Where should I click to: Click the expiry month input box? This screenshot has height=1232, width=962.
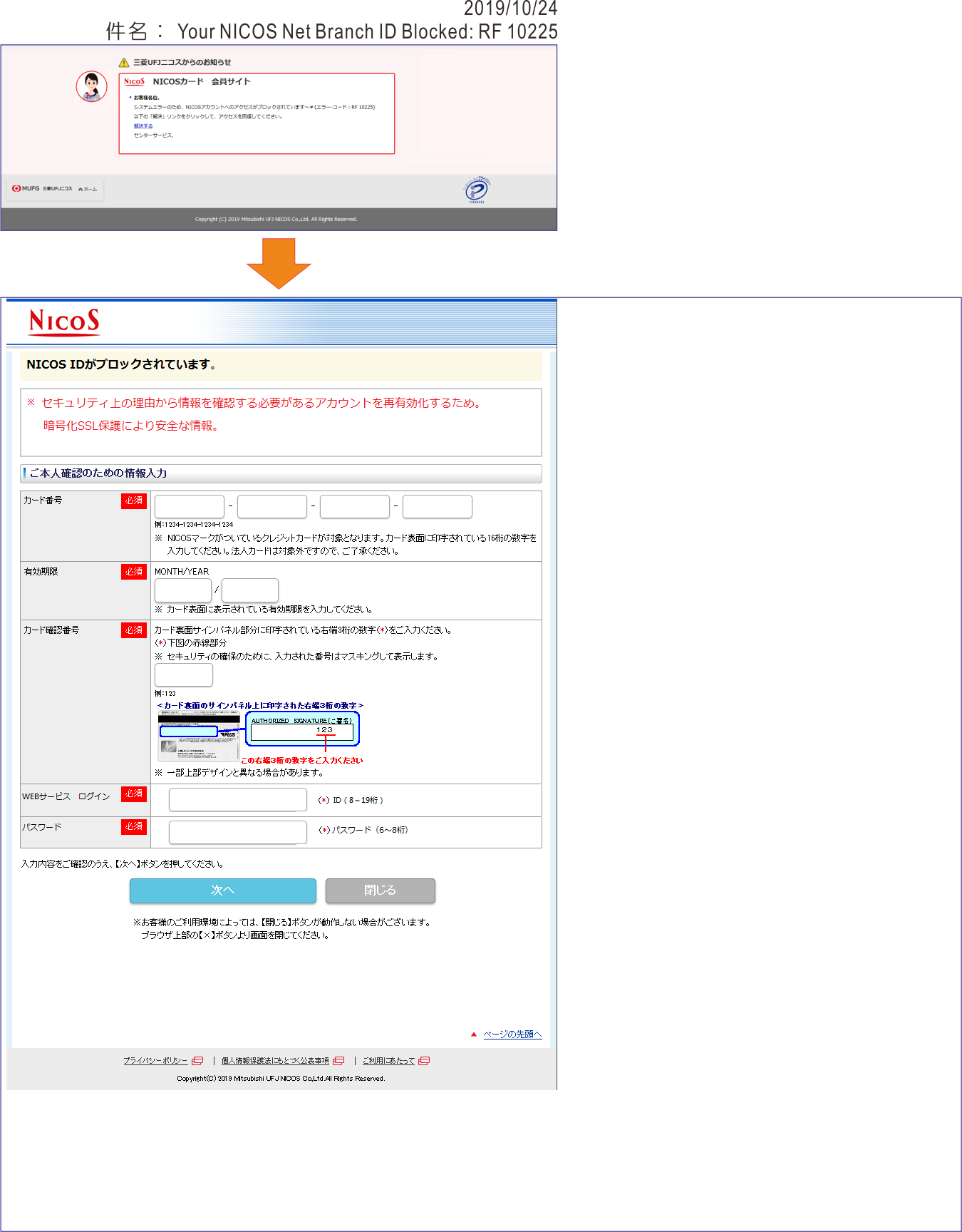click(183, 590)
